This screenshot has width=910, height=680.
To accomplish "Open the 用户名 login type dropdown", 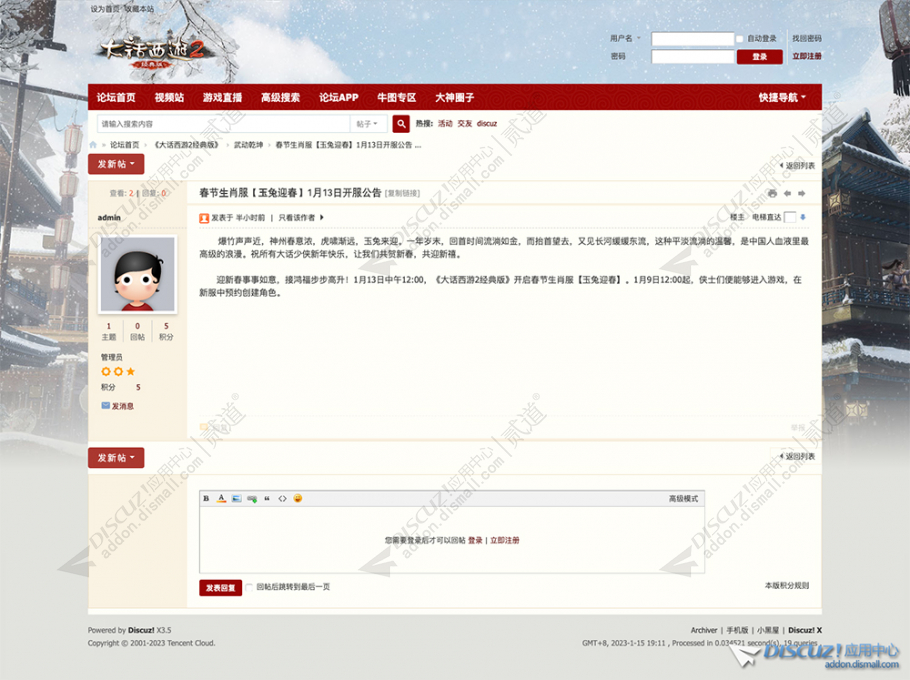I will 625,38.
